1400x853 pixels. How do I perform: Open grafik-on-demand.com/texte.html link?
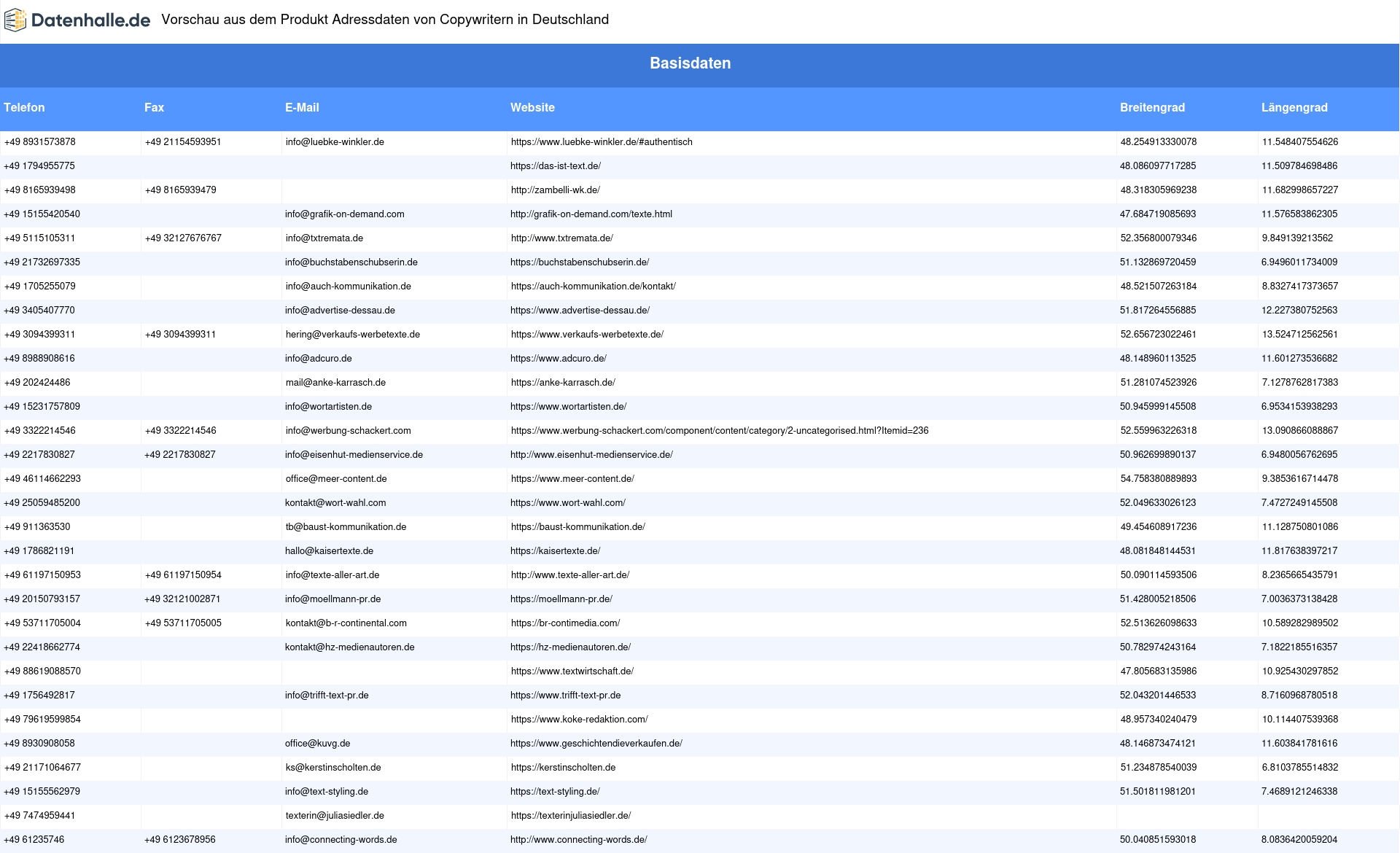[x=591, y=214]
